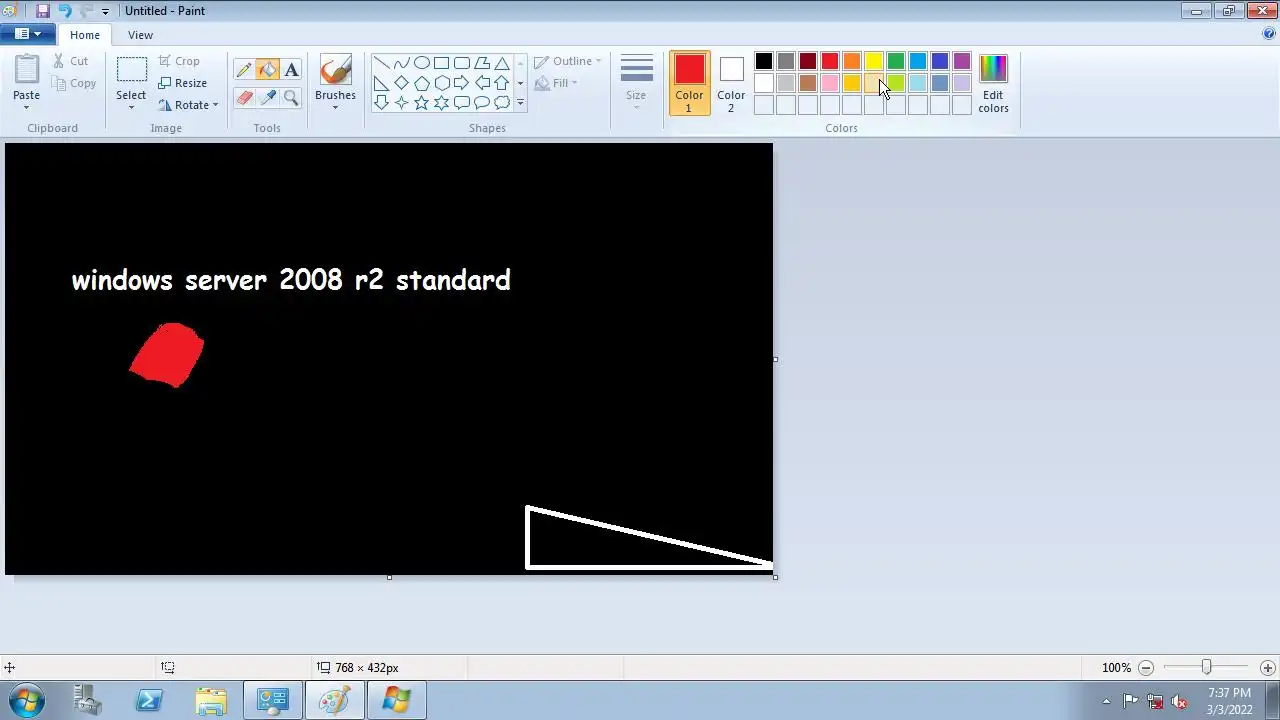Pick the pink (rose) color swatch
This screenshot has width=1280, height=720.
coord(830,84)
